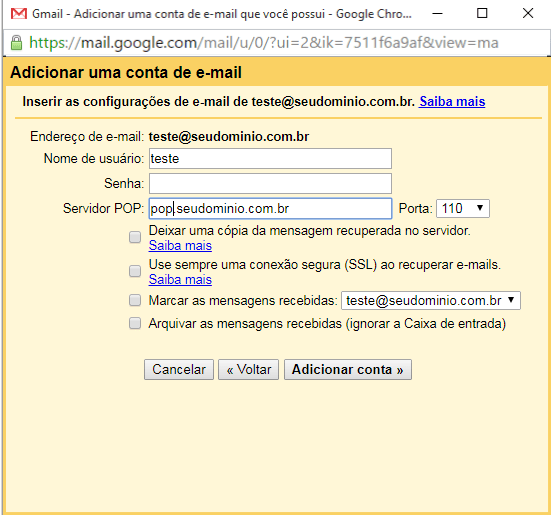Viewport: 551px width, 515px height.
Task: Enable leaving a copy on the server
Action: (135, 237)
